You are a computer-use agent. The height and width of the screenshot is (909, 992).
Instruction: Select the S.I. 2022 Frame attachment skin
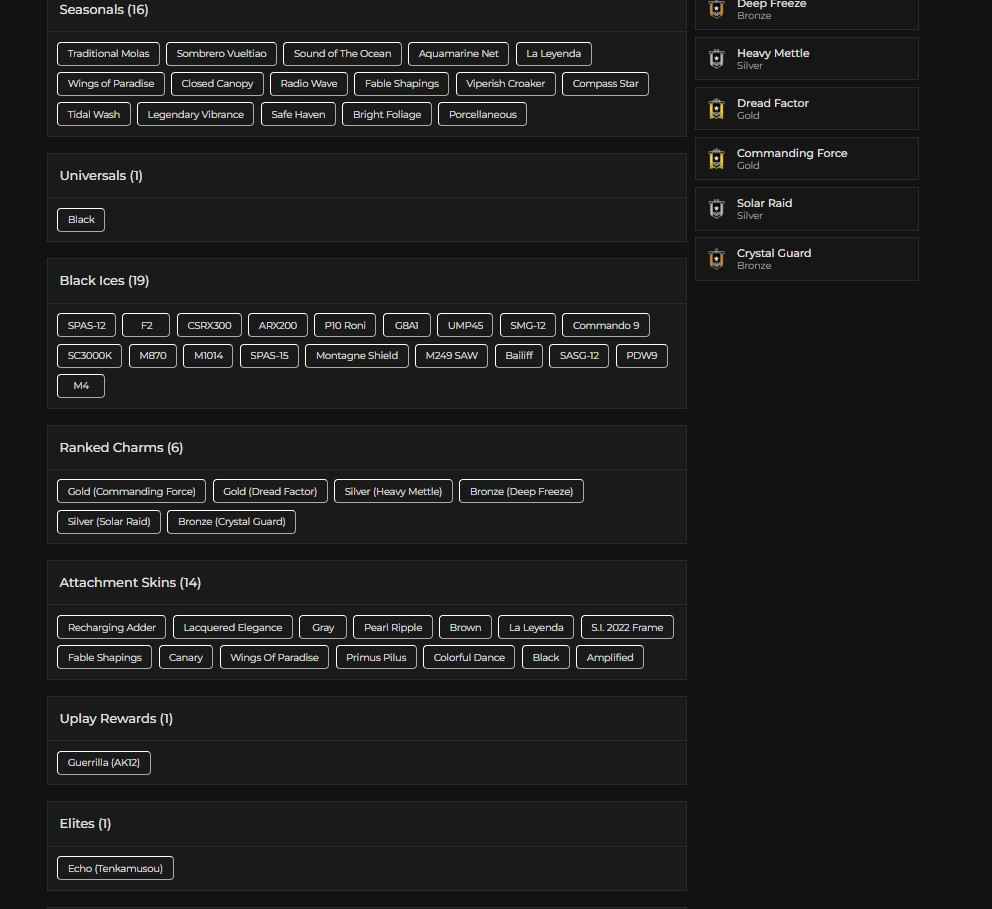pyautogui.click(x=626, y=628)
